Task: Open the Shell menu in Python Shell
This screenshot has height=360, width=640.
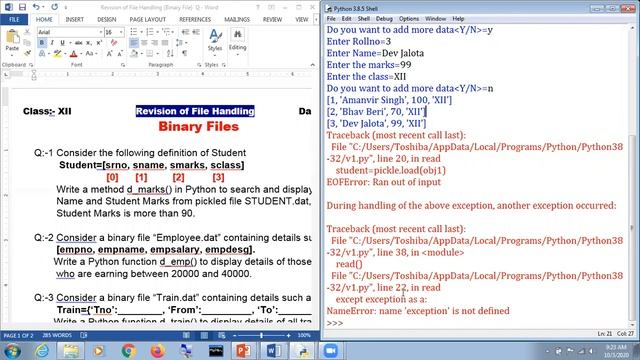Action: (364, 19)
